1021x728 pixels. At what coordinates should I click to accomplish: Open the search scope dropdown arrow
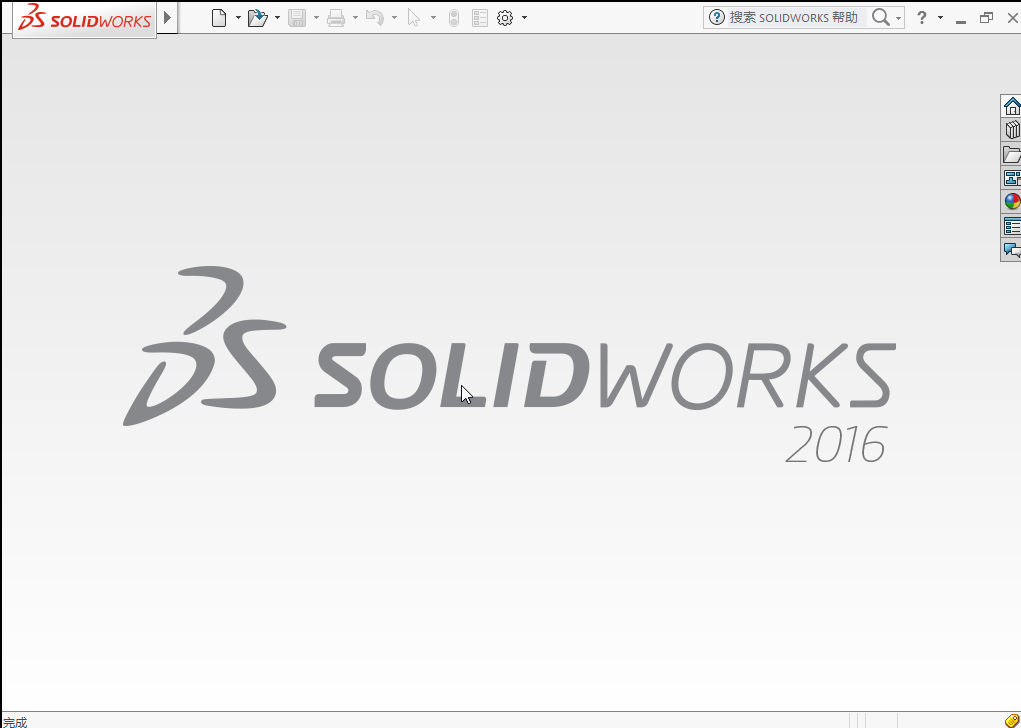[899, 17]
